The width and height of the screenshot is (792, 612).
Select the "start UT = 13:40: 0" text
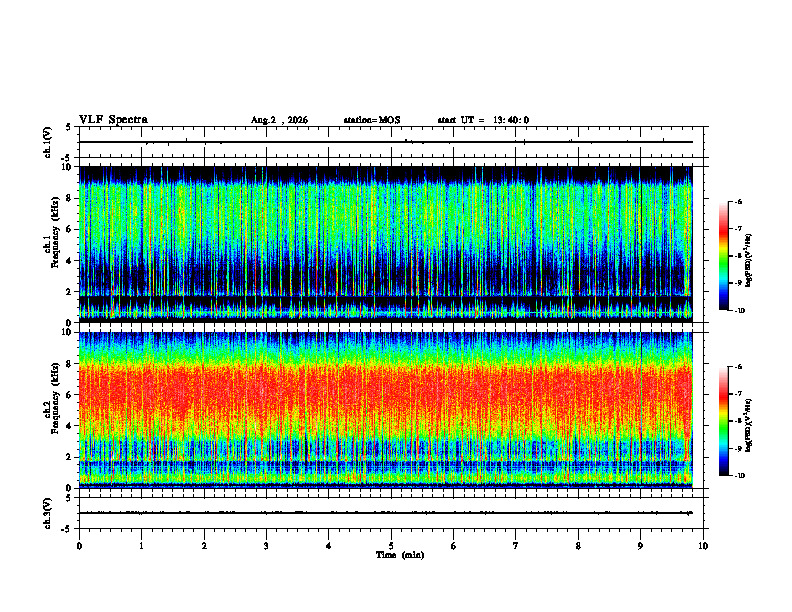(x=483, y=120)
